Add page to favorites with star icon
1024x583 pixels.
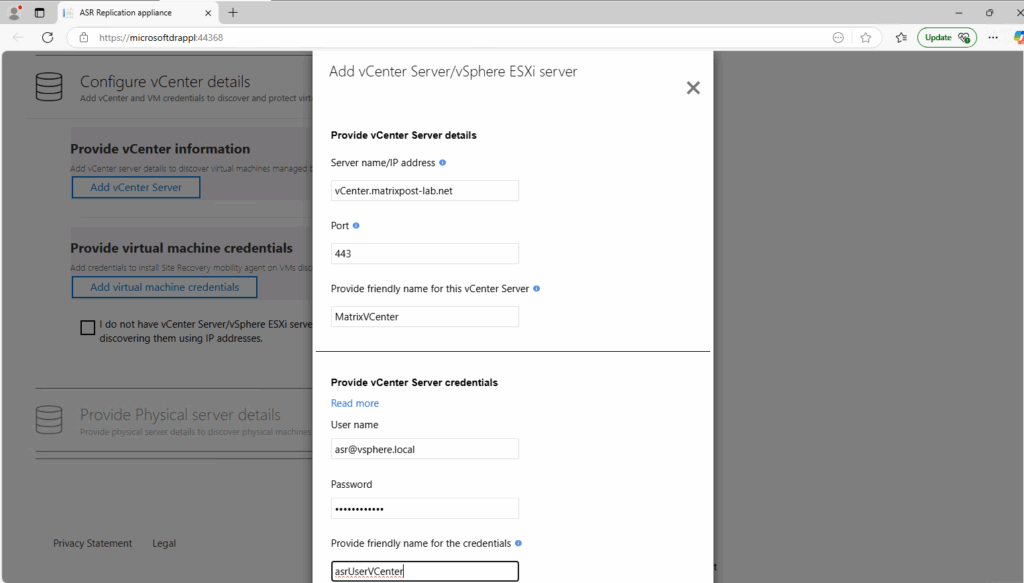pyautogui.click(x=866, y=37)
